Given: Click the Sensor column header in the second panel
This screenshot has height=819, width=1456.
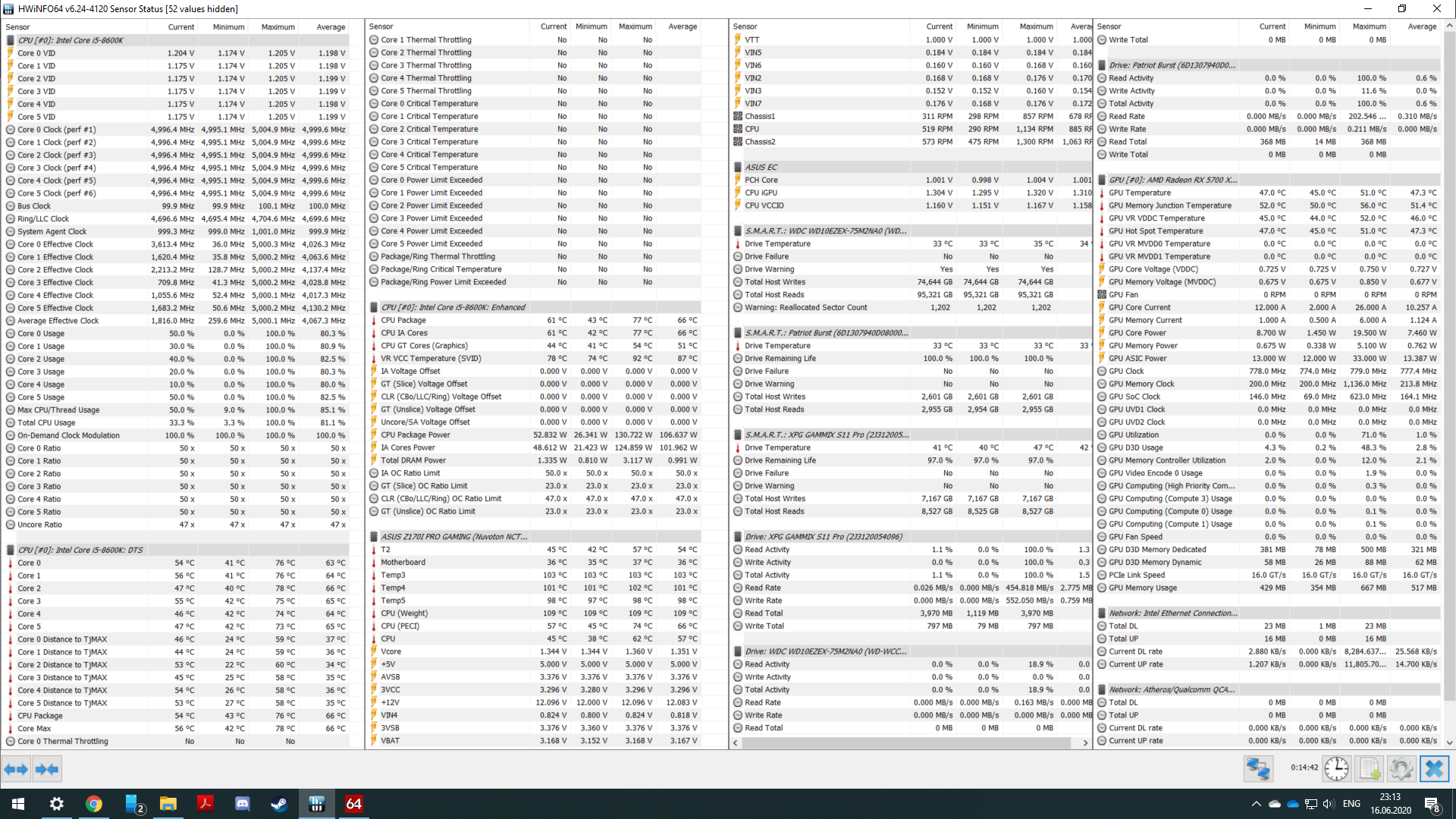Looking at the screenshot, I should pyautogui.click(x=381, y=27).
